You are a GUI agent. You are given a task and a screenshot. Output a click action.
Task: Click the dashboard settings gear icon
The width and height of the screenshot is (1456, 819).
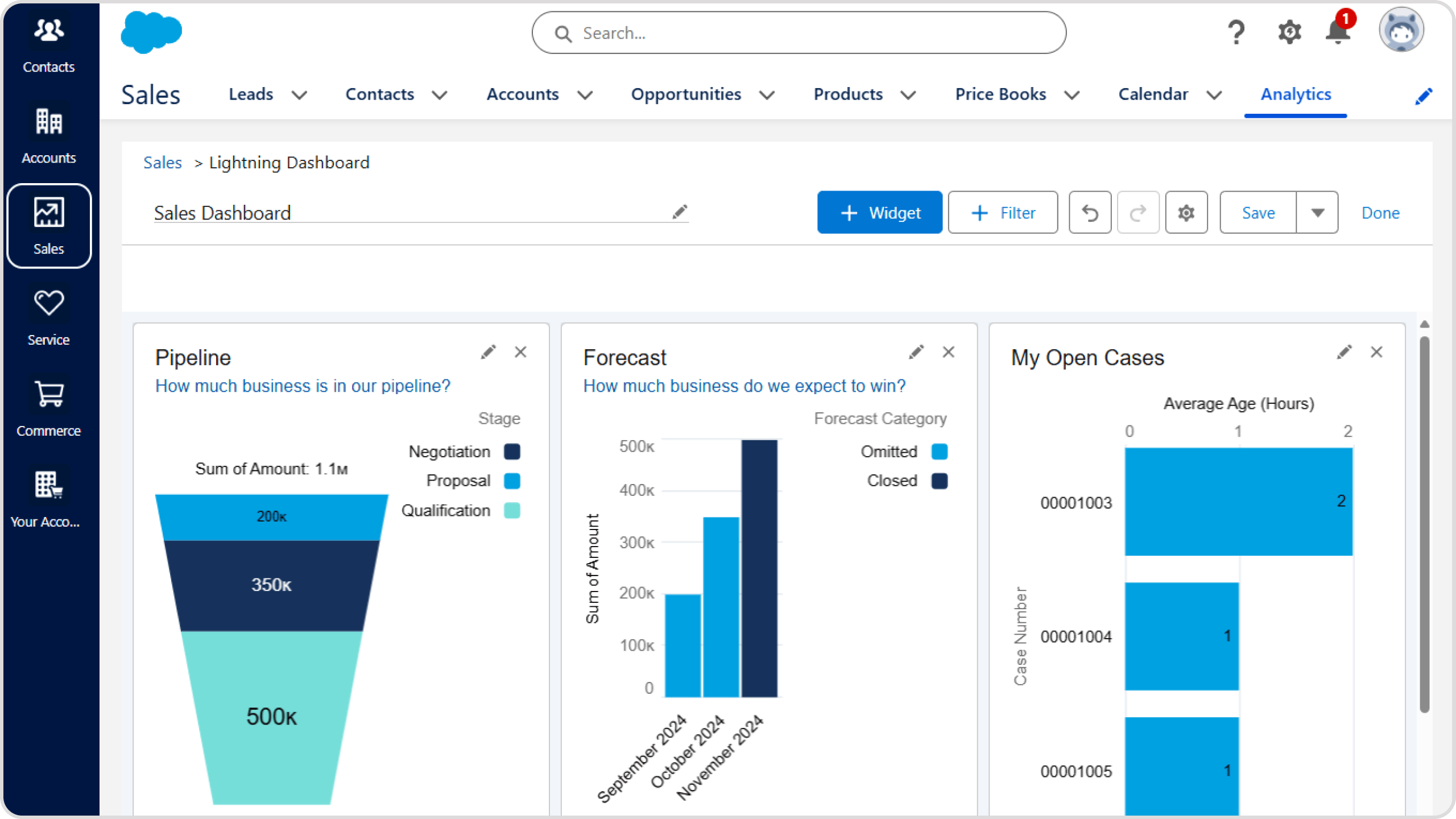1187,212
